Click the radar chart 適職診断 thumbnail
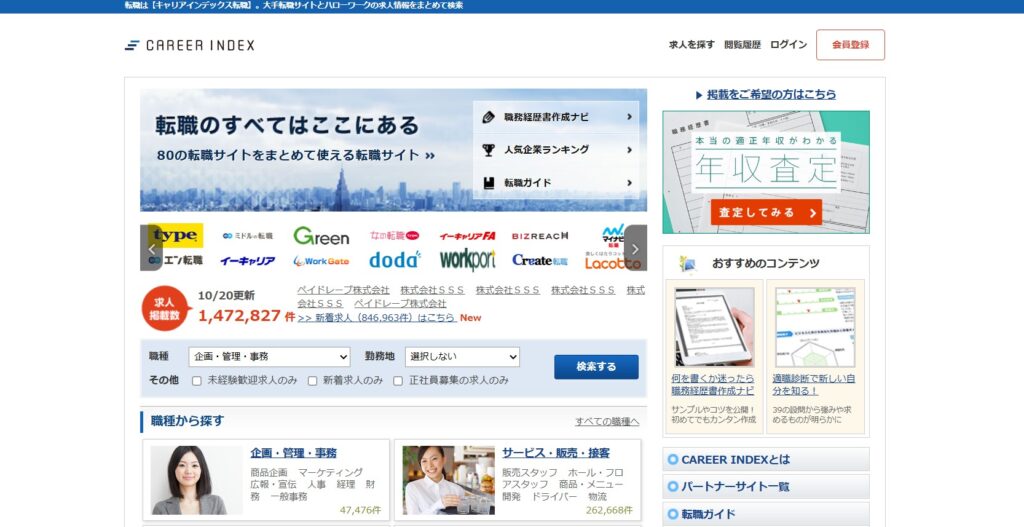Screen dimensions: 1024x527 (x=815, y=327)
